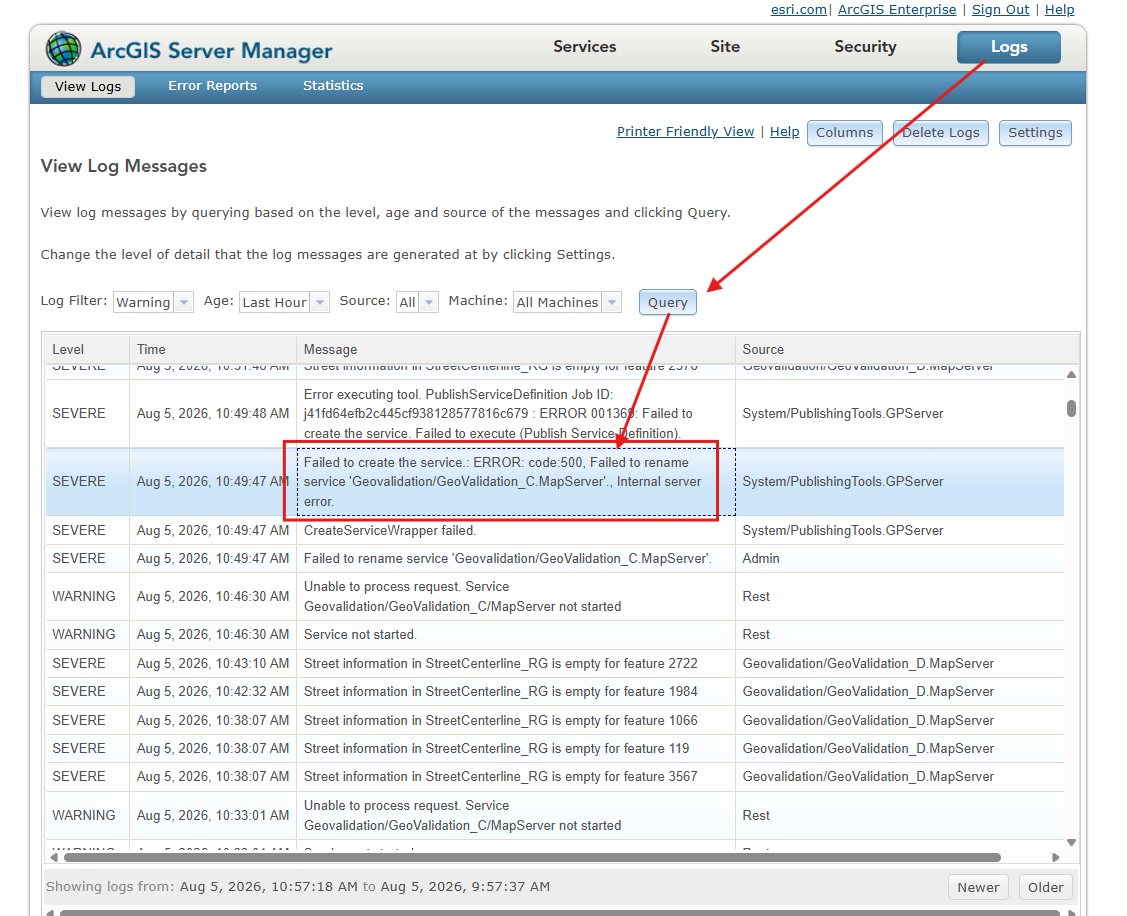The image size is (1127, 916).
Task: Select 'Failed to create the service.: ERROR: code:500' message
Action: 515,482
